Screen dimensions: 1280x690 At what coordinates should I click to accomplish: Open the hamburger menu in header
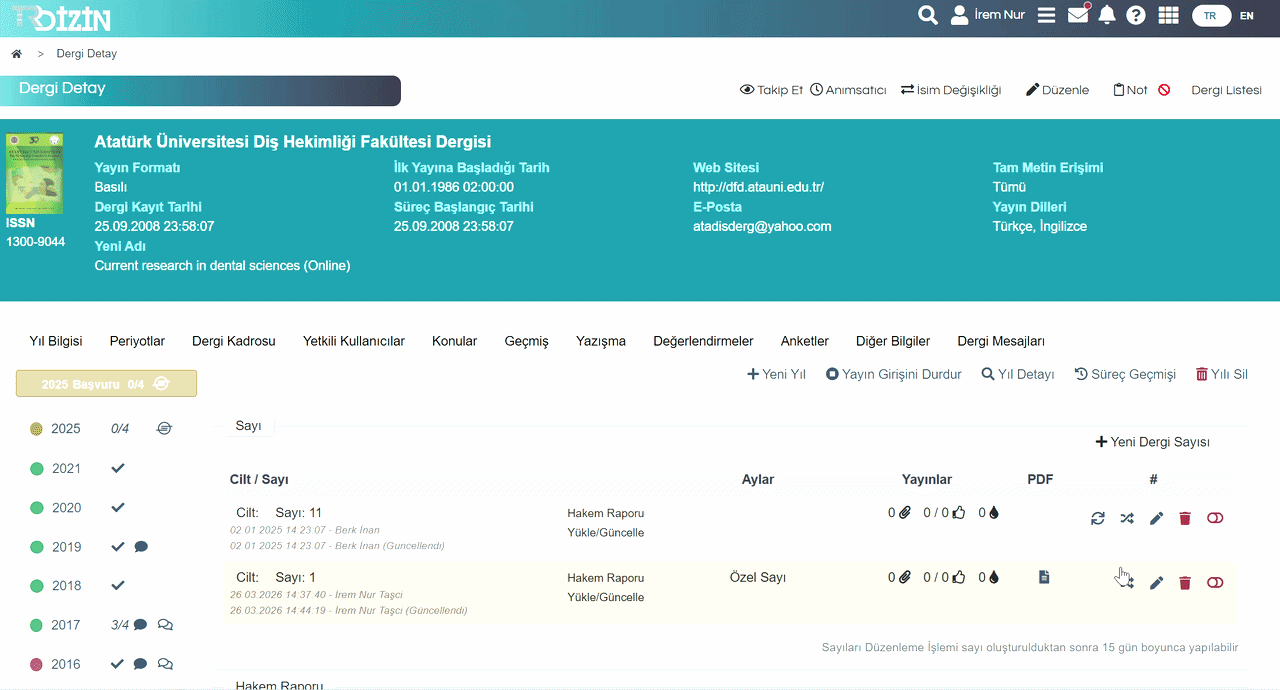click(1047, 15)
